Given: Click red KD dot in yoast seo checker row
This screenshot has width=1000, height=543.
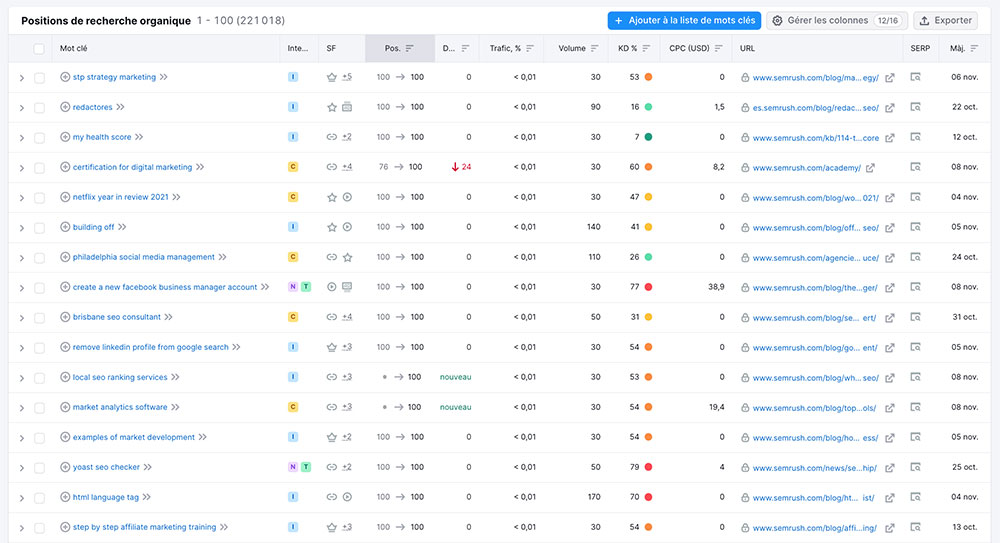Looking at the screenshot, I should [648, 467].
